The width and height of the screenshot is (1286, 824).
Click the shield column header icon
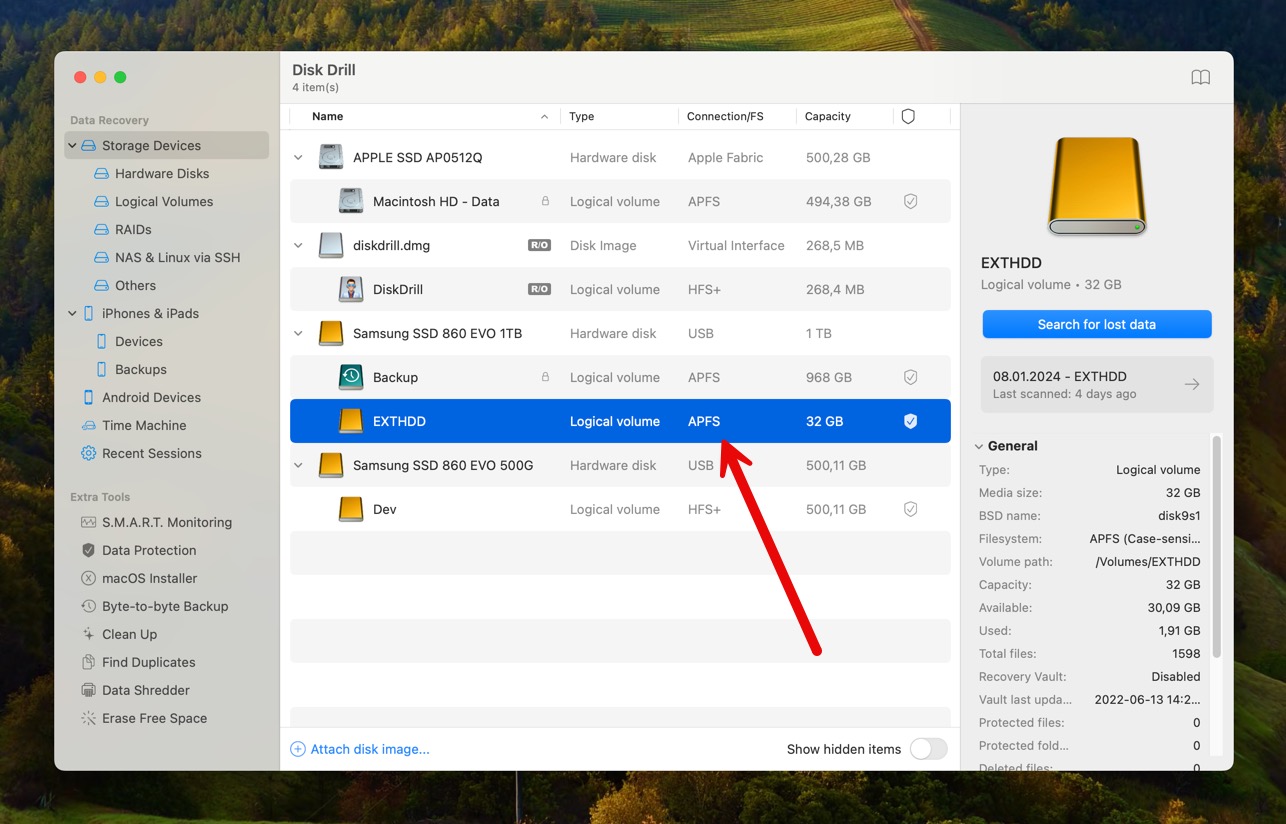(908, 117)
